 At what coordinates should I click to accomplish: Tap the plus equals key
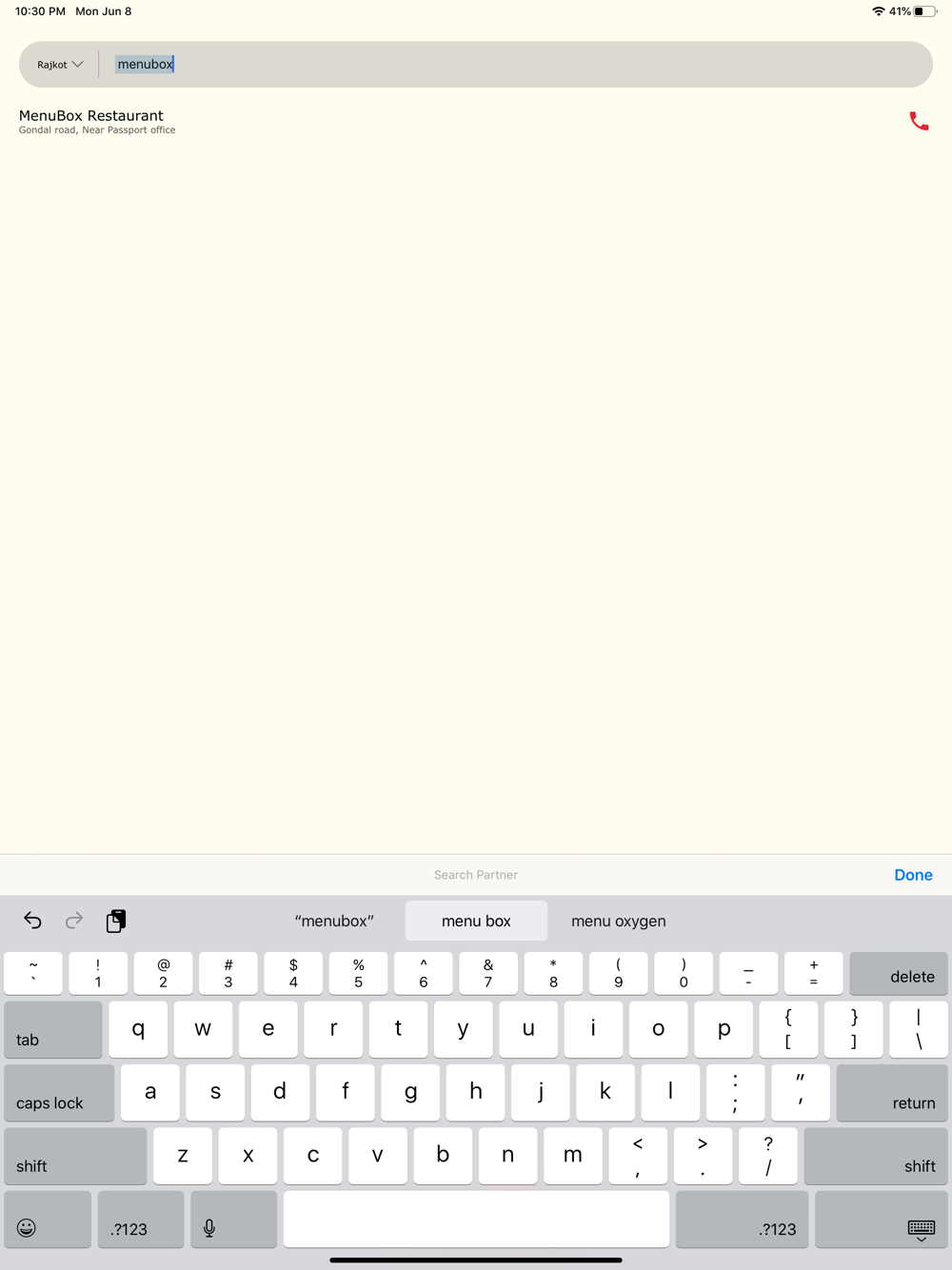point(813,973)
